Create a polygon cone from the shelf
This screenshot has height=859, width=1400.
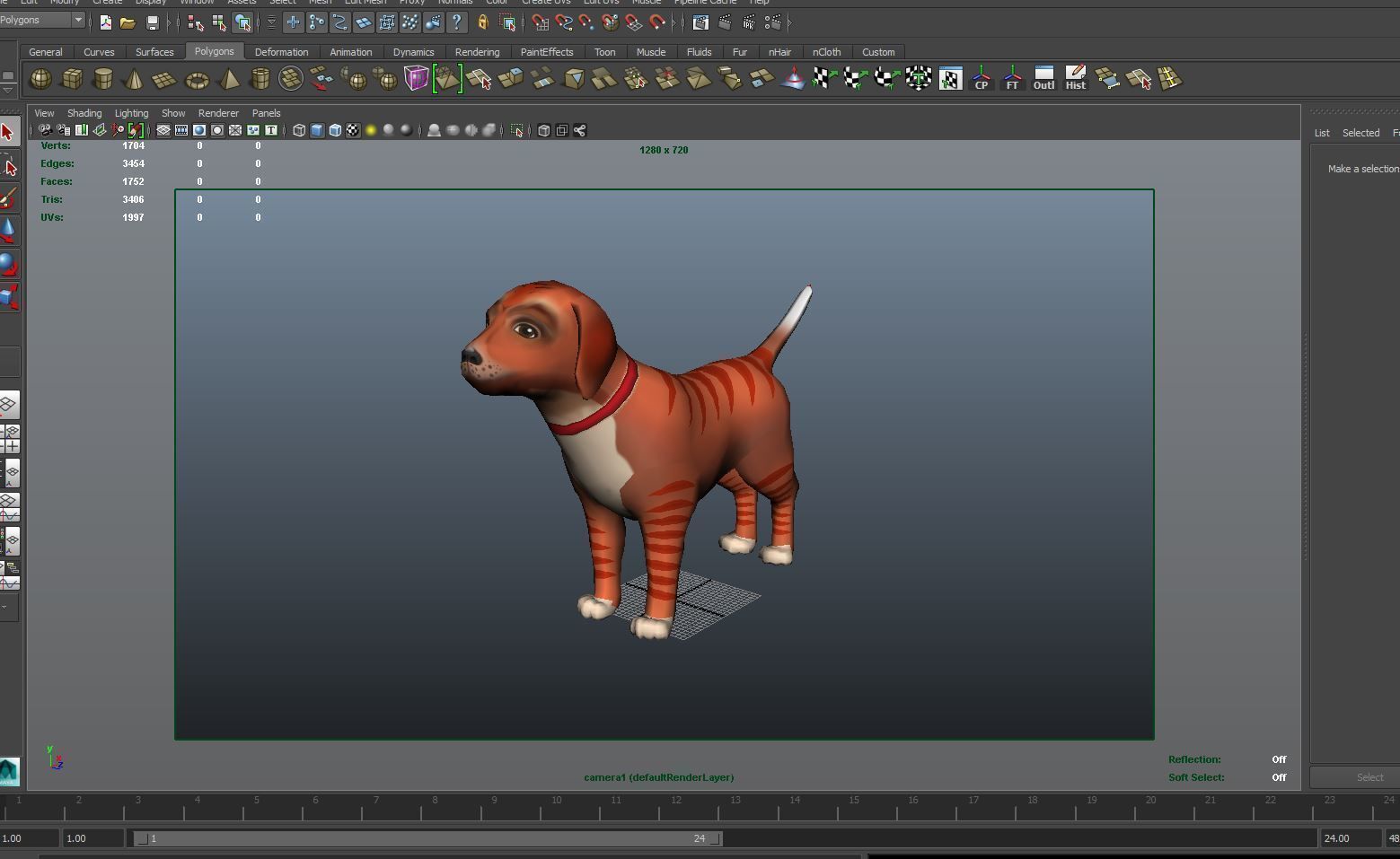click(x=134, y=79)
